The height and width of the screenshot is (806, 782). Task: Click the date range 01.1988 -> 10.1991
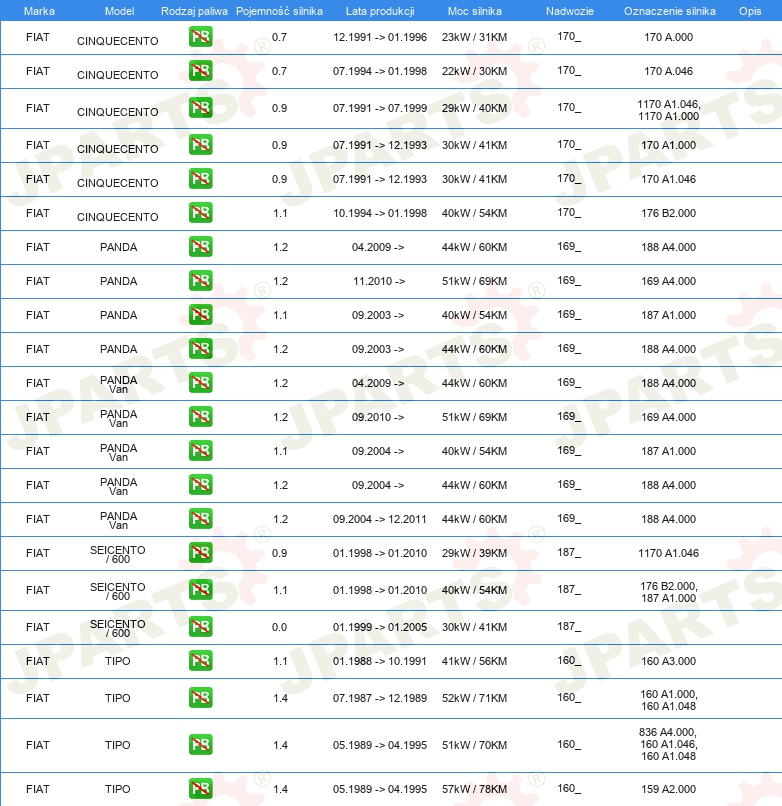point(380,661)
